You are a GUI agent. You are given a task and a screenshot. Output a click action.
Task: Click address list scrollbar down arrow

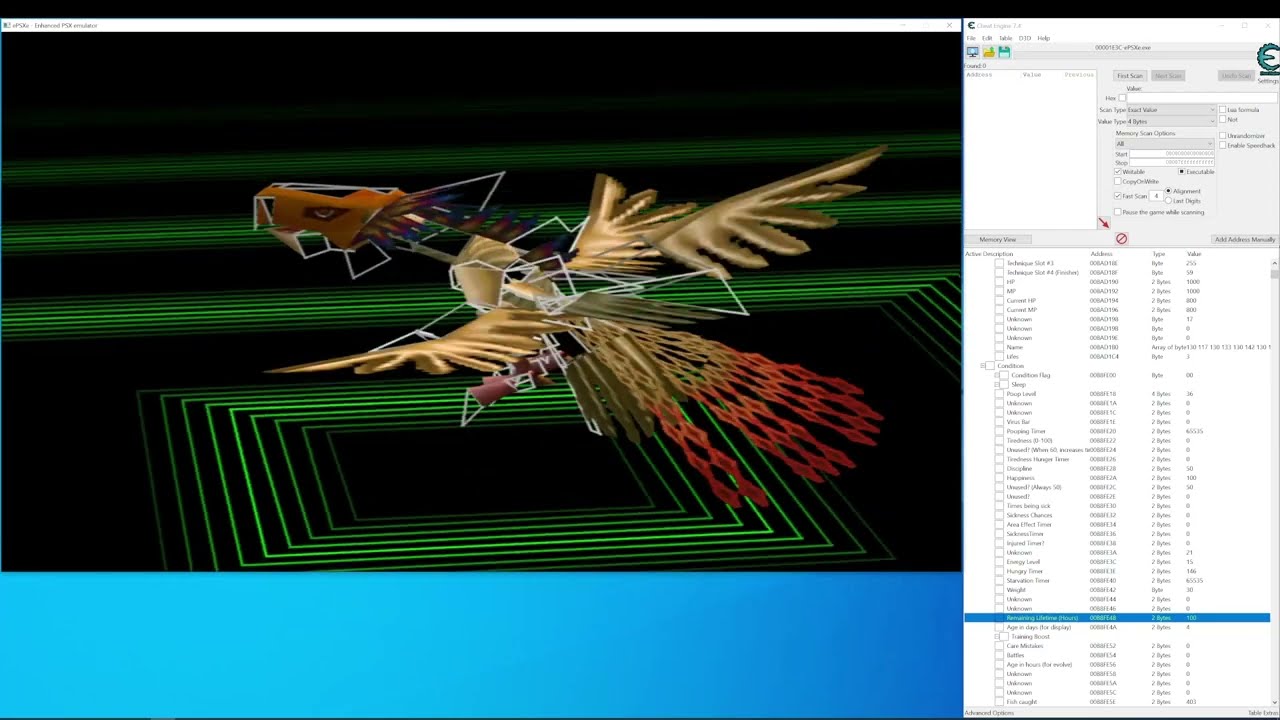pyautogui.click(x=1274, y=703)
